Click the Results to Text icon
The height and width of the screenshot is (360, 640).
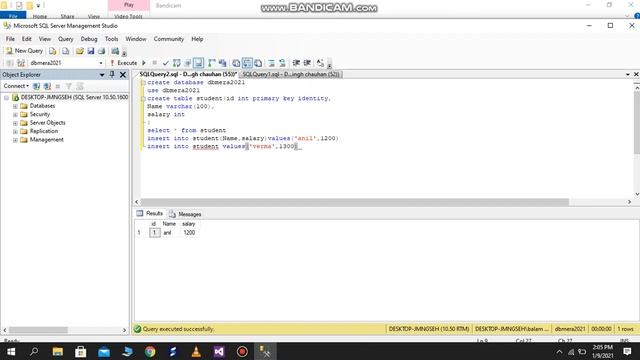tap(236, 63)
